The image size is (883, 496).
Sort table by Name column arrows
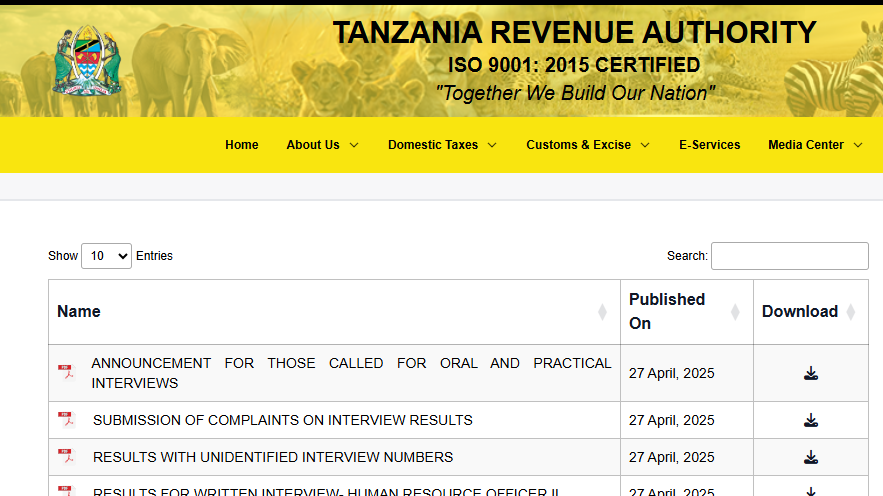pyautogui.click(x=602, y=312)
